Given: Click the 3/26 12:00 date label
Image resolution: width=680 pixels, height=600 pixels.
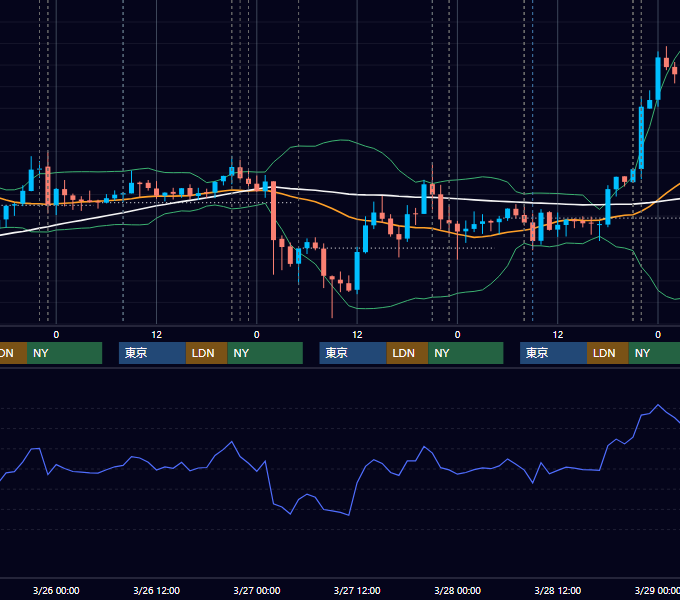Looking at the screenshot, I should pos(156,590).
